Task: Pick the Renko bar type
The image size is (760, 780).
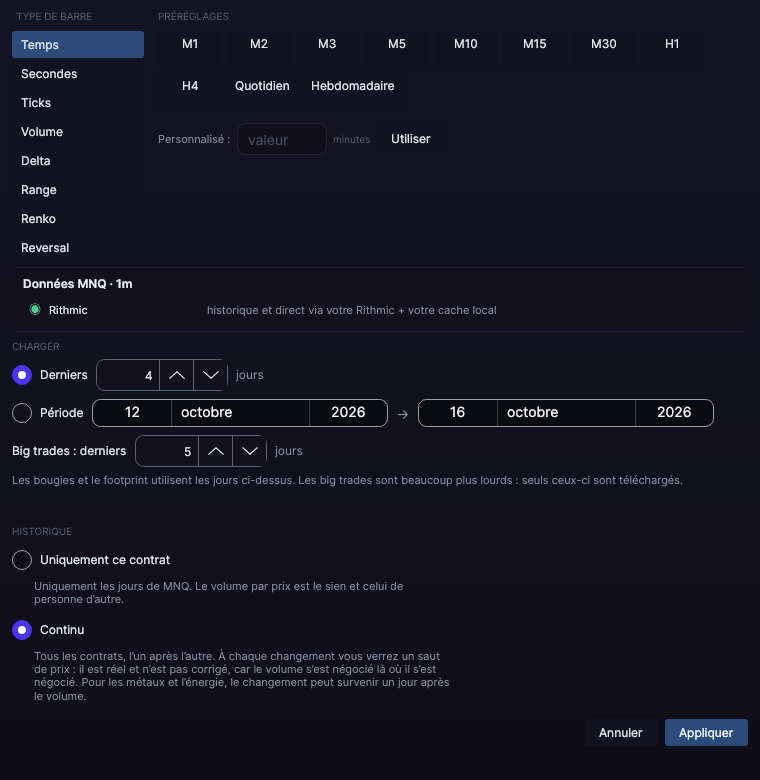Action: click(x=78, y=218)
